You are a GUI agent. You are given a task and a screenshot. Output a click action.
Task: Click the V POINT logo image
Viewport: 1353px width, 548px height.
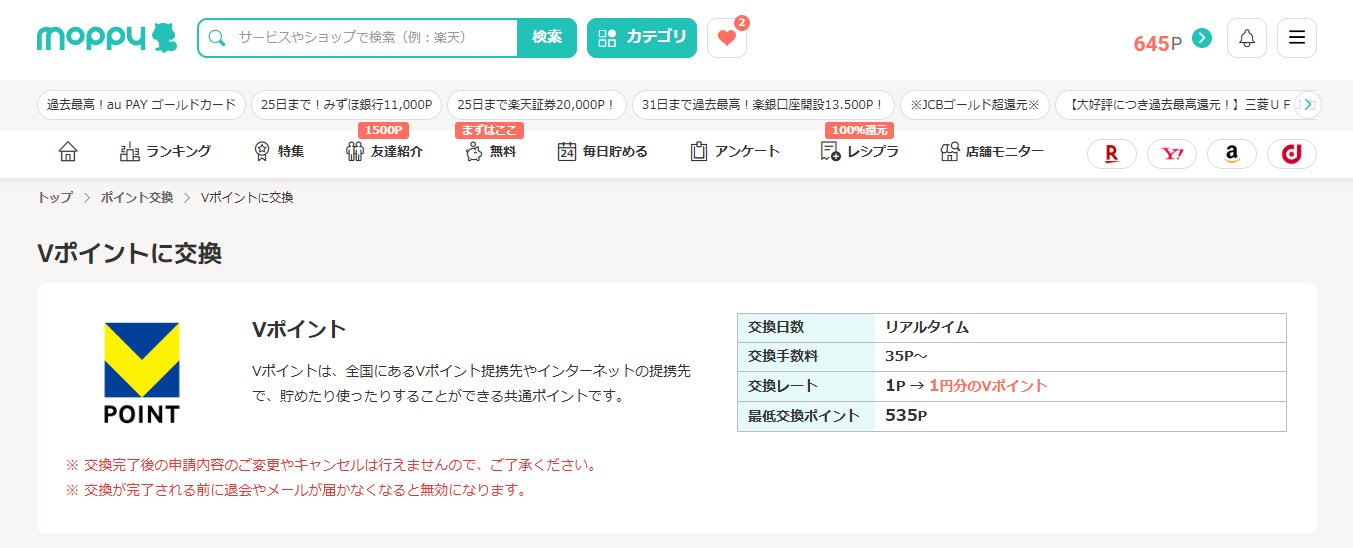[x=142, y=372]
